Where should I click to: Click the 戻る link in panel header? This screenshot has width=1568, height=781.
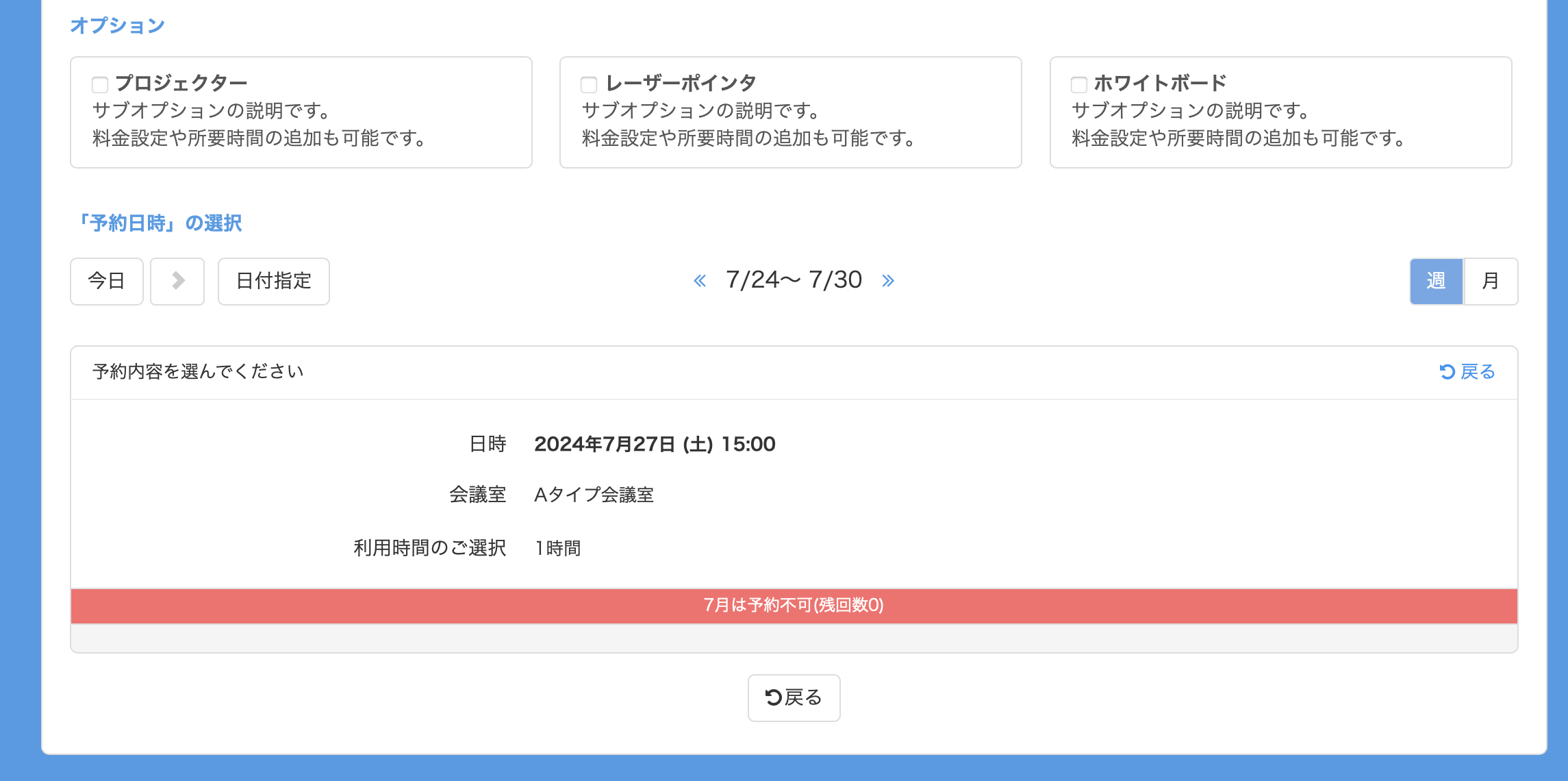[1467, 371]
